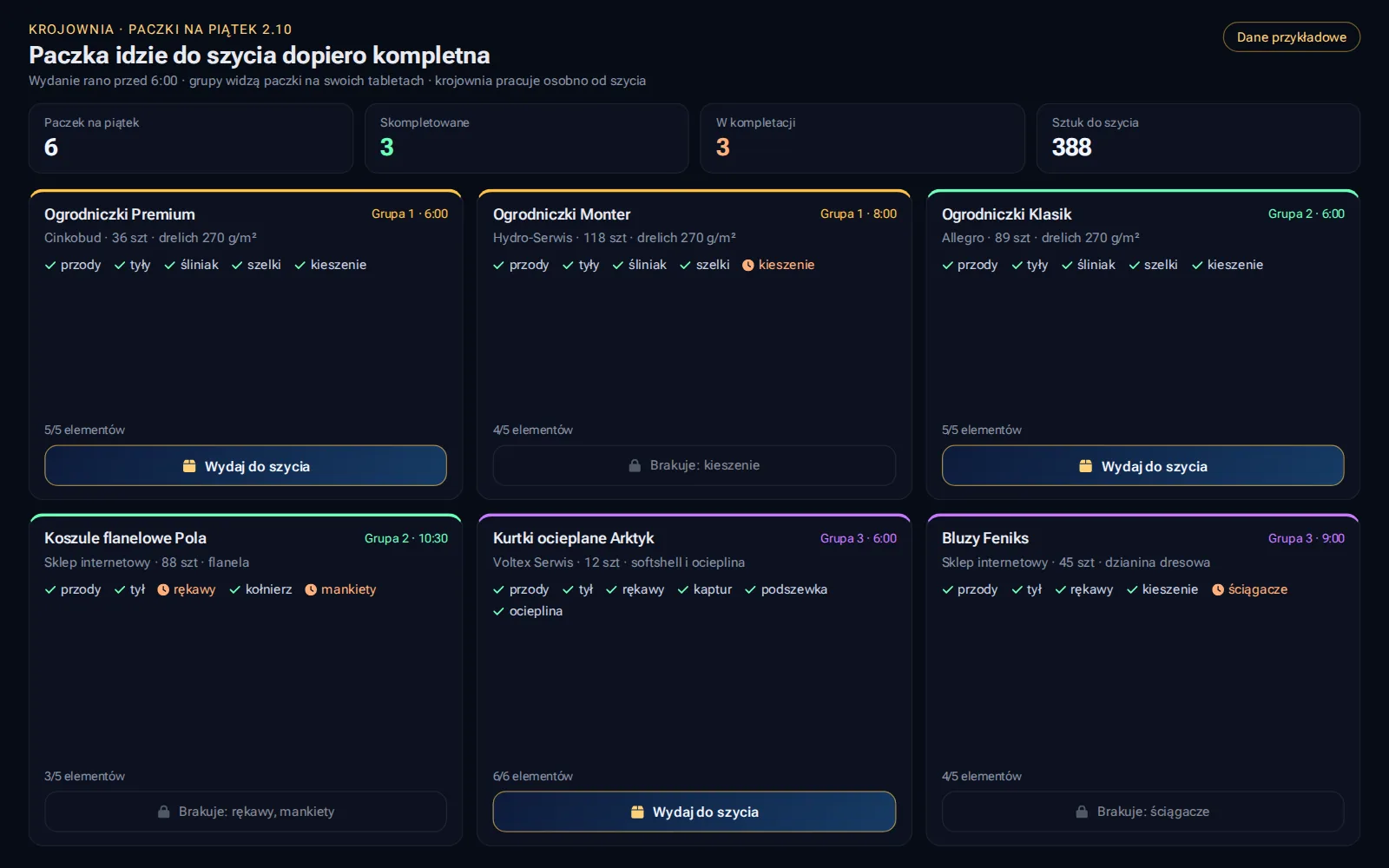This screenshot has height=868, width=1389.
Task: Click the Sztuk do szycia 388 tile
Action: point(1198,138)
